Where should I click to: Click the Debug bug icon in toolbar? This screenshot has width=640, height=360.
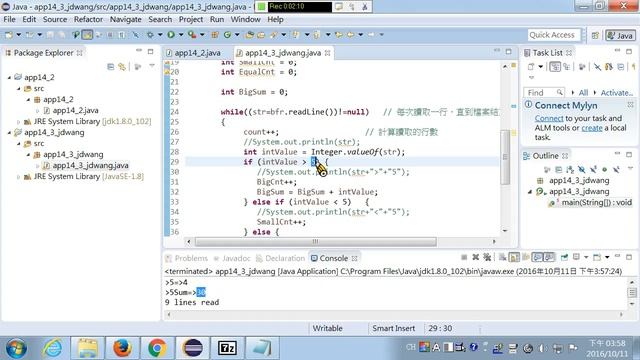point(150,35)
